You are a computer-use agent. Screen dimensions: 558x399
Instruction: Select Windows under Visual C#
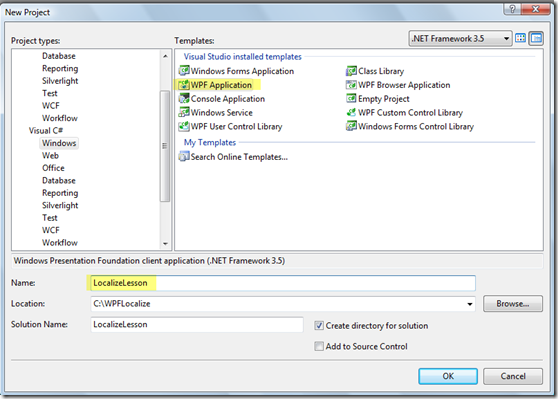[x=59, y=143]
